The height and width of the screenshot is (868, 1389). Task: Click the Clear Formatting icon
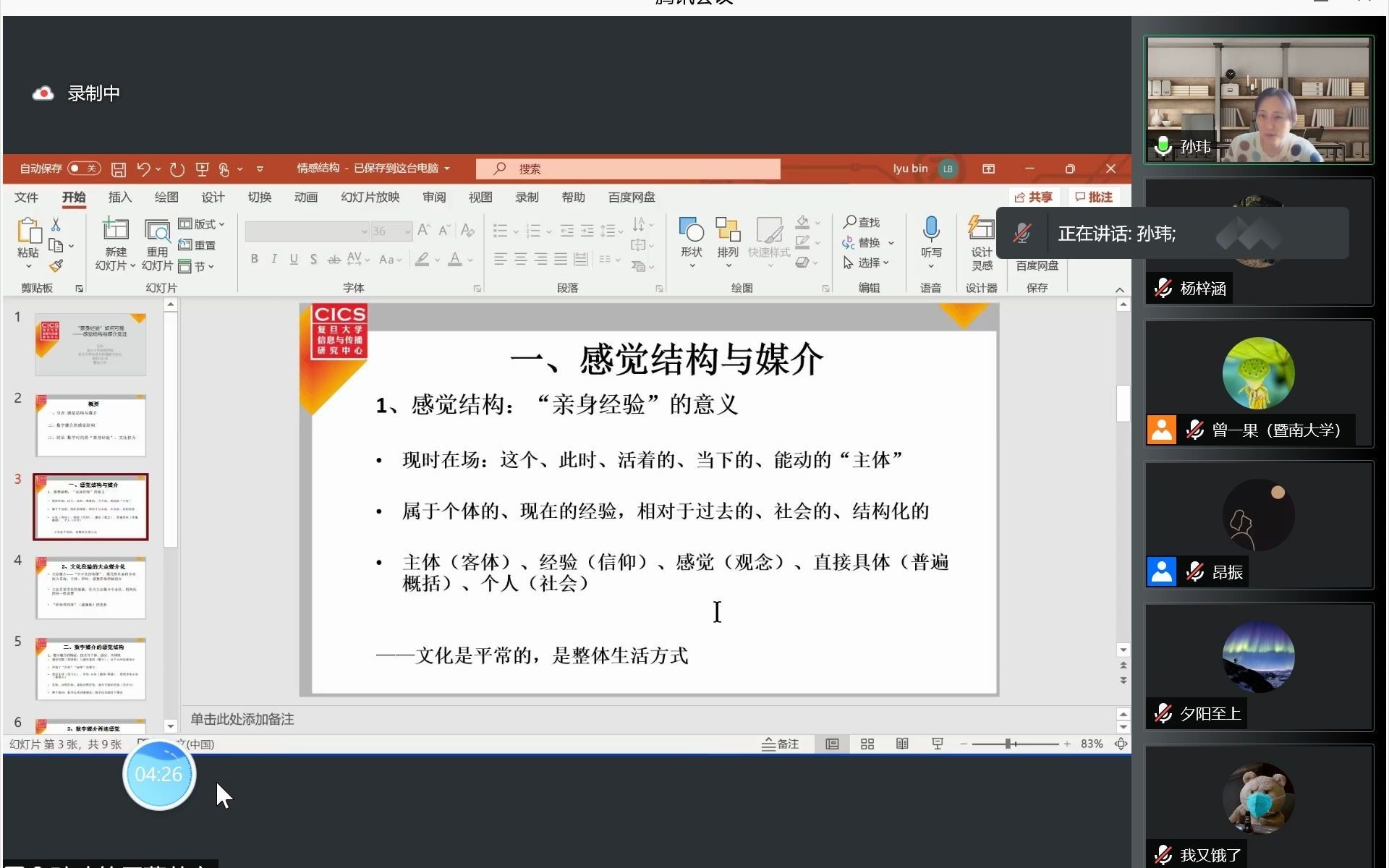pos(467,231)
